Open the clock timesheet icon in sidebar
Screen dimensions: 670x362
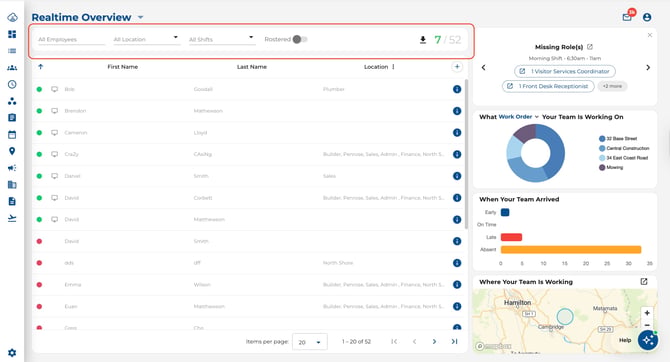pyautogui.click(x=12, y=84)
